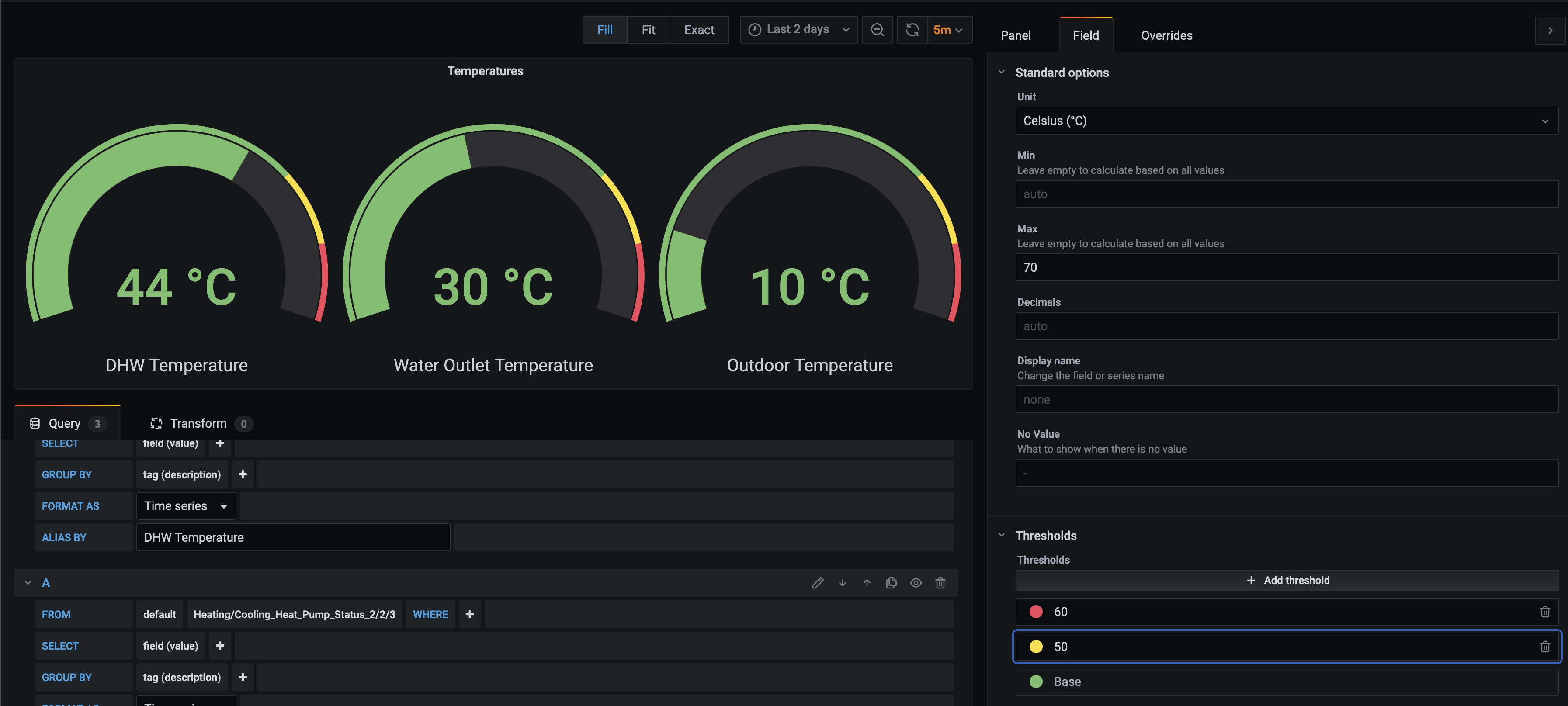Delete query A with the trash icon

(940, 582)
